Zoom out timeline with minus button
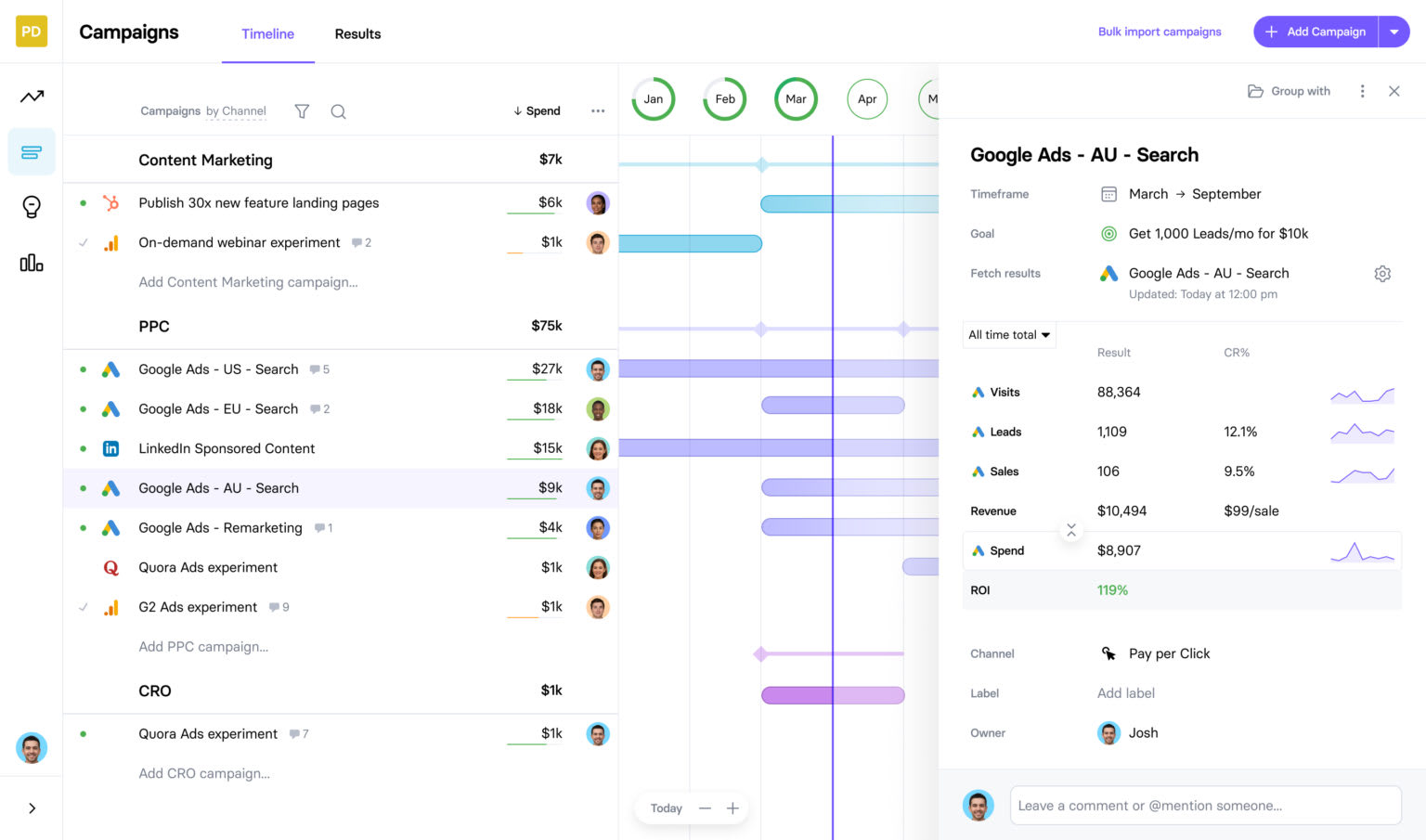 coord(705,808)
